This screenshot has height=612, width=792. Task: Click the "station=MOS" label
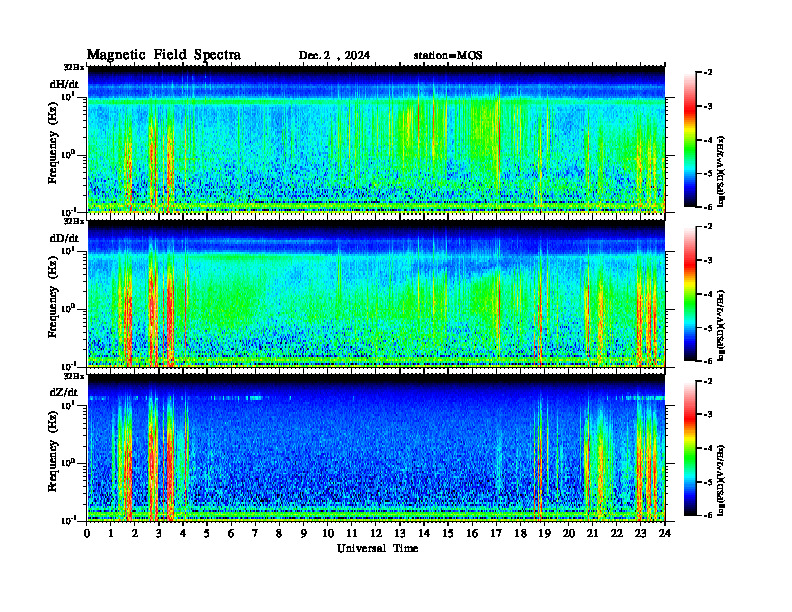448,55
